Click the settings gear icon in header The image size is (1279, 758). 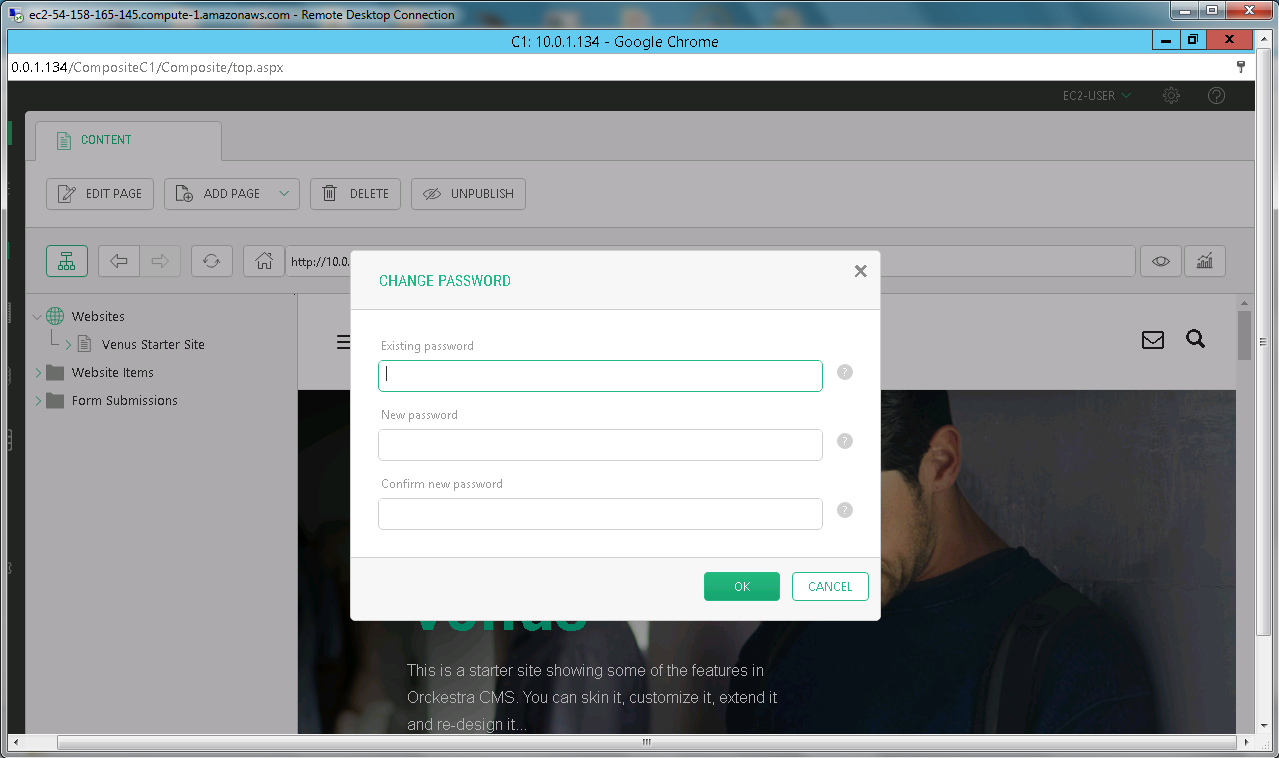coord(1171,96)
